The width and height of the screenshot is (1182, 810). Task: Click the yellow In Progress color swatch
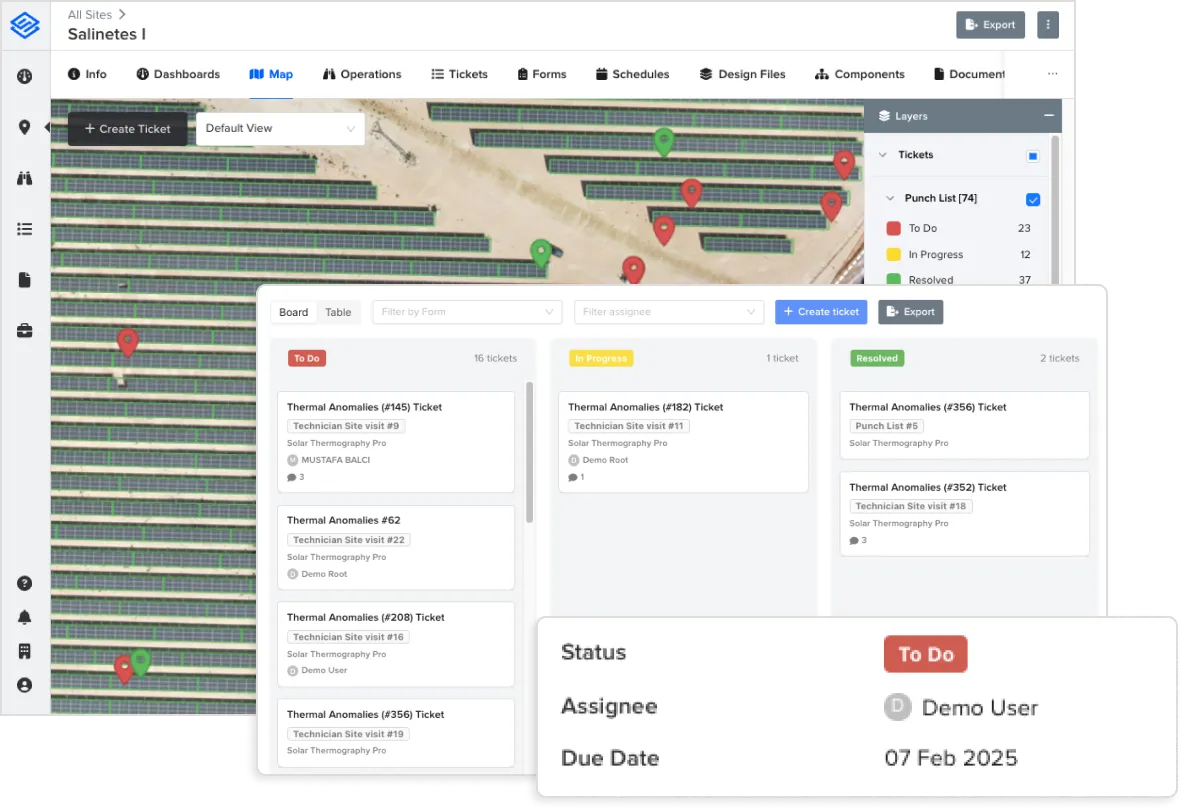(x=893, y=255)
